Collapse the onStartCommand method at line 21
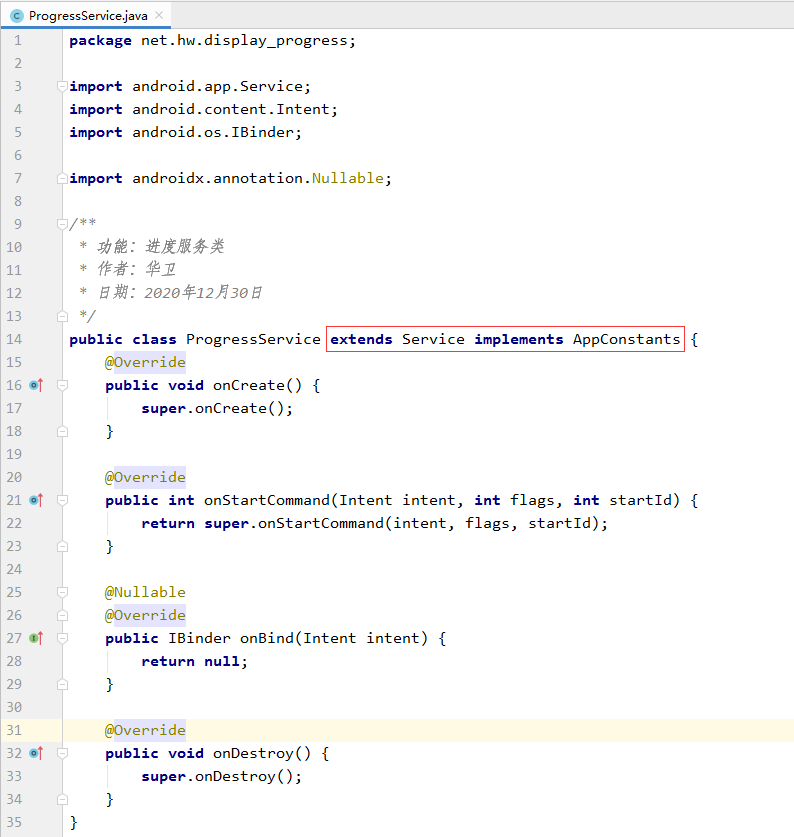This screenshot has width=794, height=837. pyautogui.click(x=62, y=500)
